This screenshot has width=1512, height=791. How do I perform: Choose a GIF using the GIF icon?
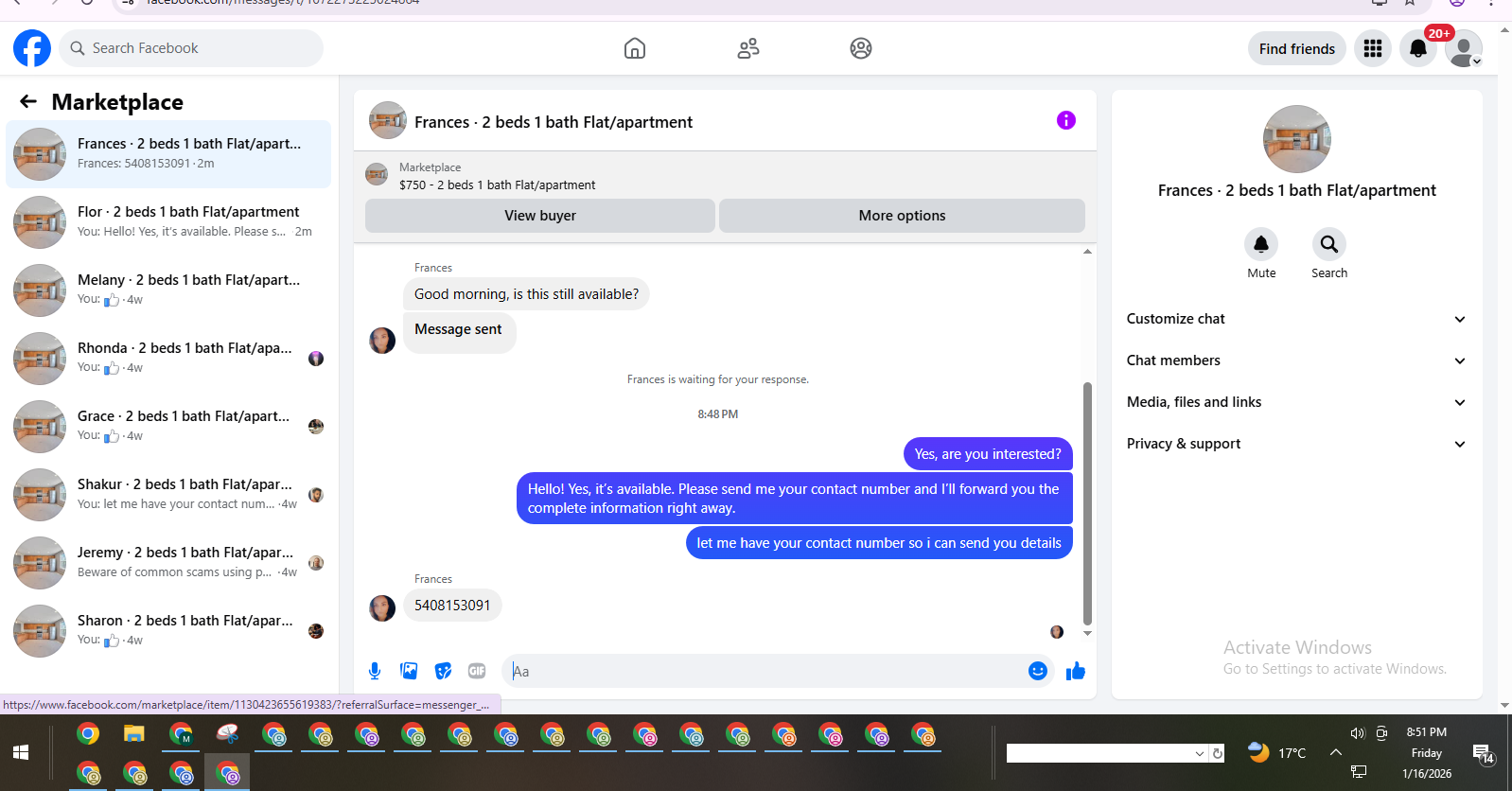[477, 671]
